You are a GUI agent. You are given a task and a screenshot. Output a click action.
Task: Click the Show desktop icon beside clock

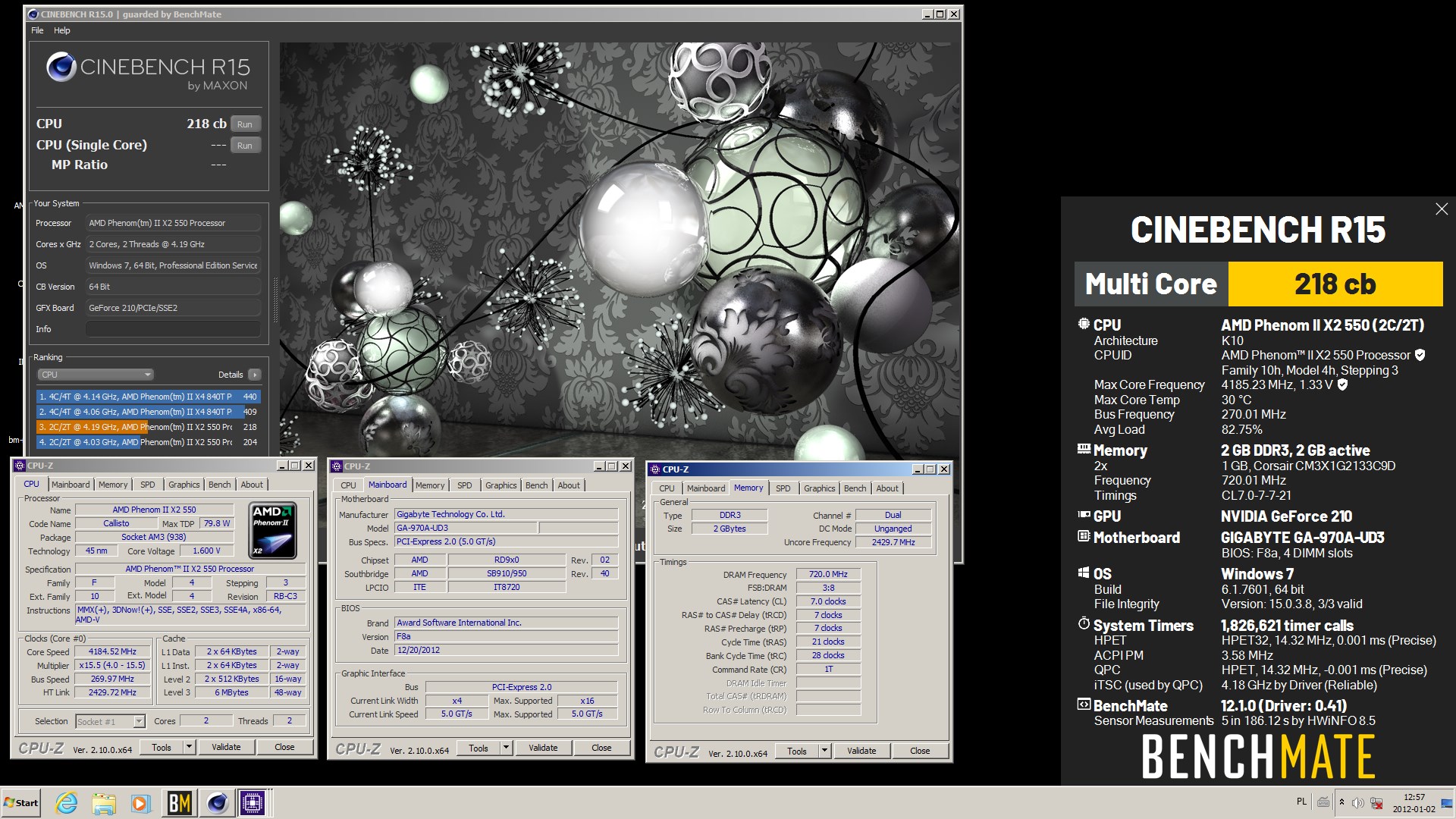(x=1447, y=803)
